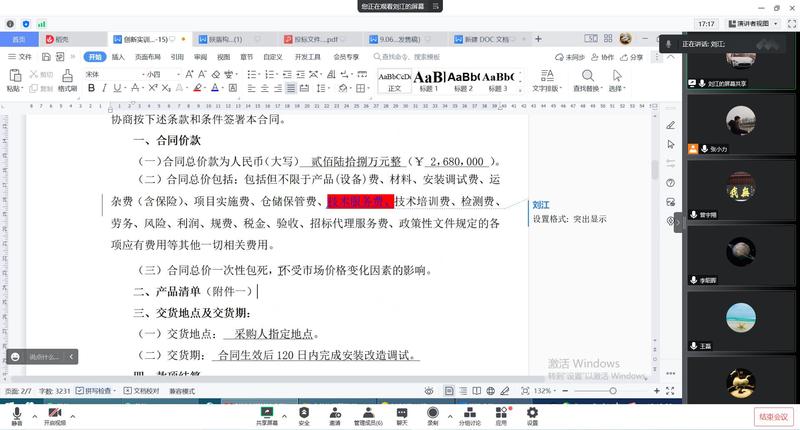Screen dimensions: 800x430
Task: Switch to the 插入 ribbon tab
Action: (118, 57)
